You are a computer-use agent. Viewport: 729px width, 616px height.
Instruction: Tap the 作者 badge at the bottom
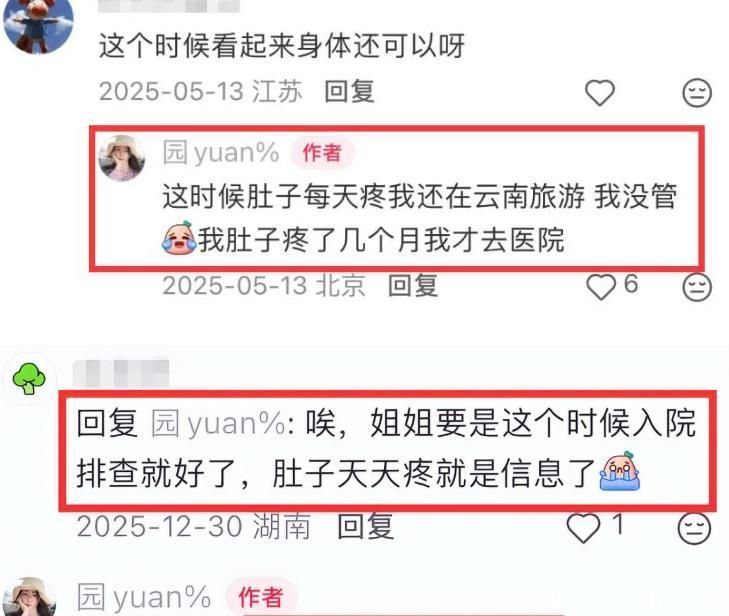[260, 597]
